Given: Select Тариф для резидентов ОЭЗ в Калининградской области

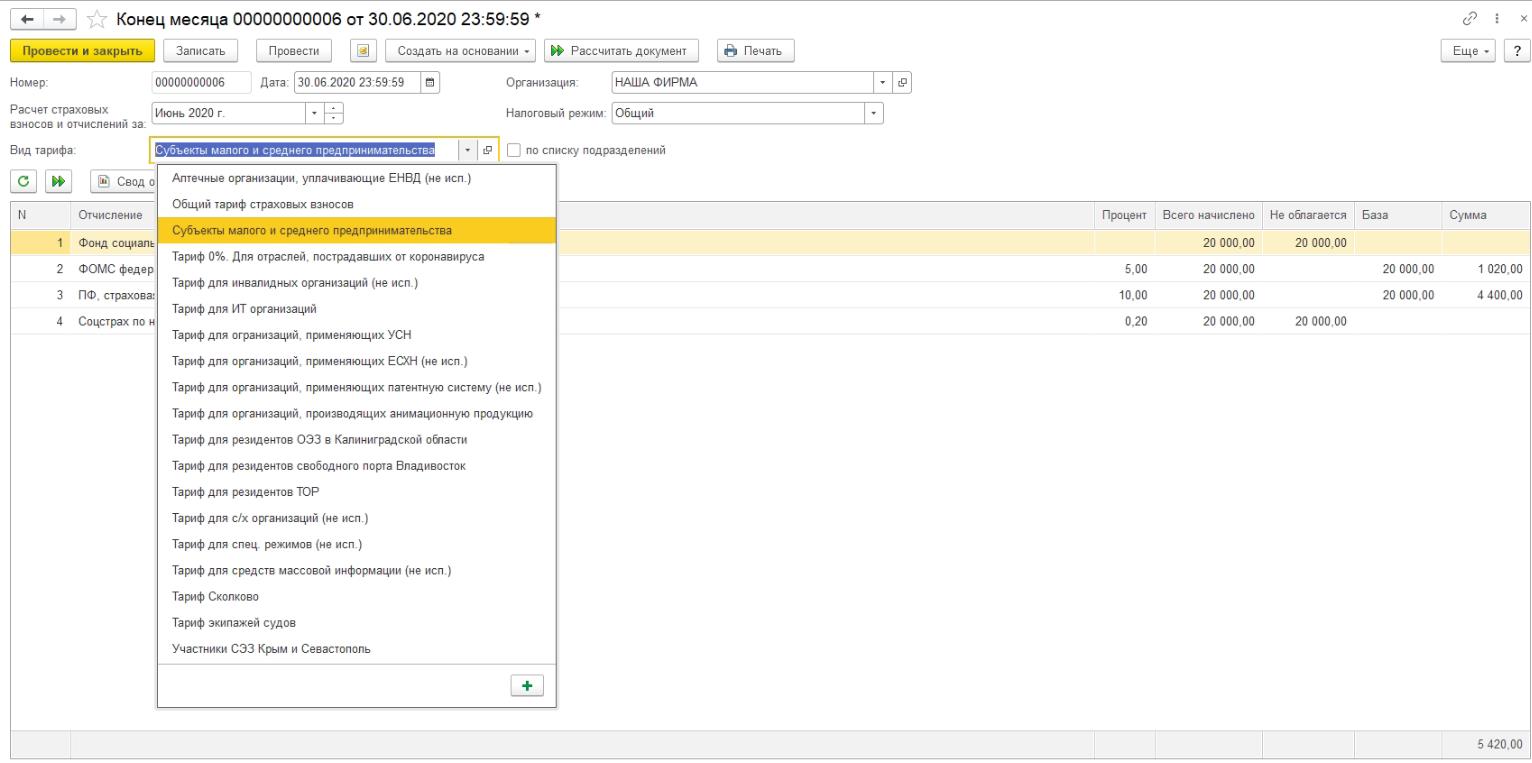Looking at the screenshot, I should tap(357, 439).
